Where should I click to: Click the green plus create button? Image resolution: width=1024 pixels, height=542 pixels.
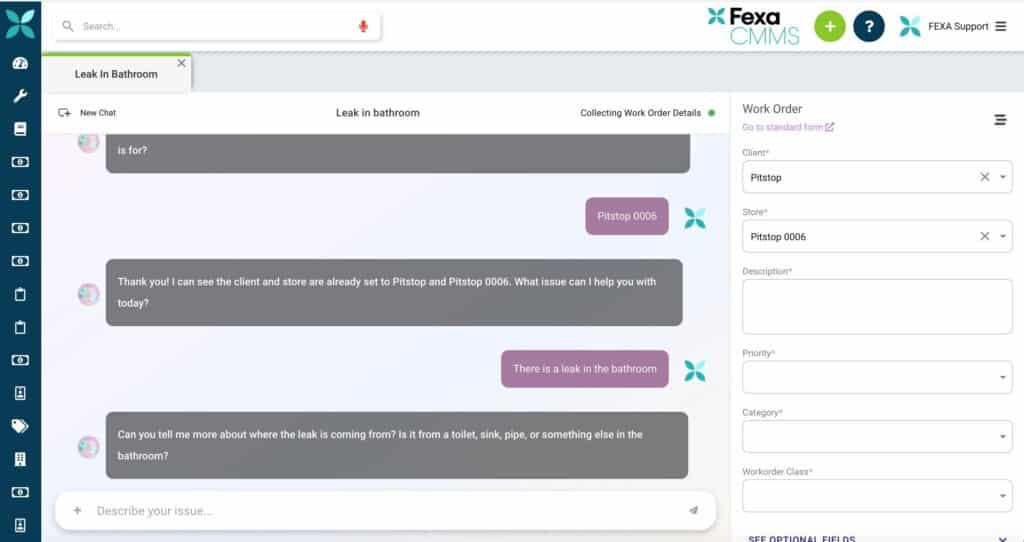(x=829, y=26)
